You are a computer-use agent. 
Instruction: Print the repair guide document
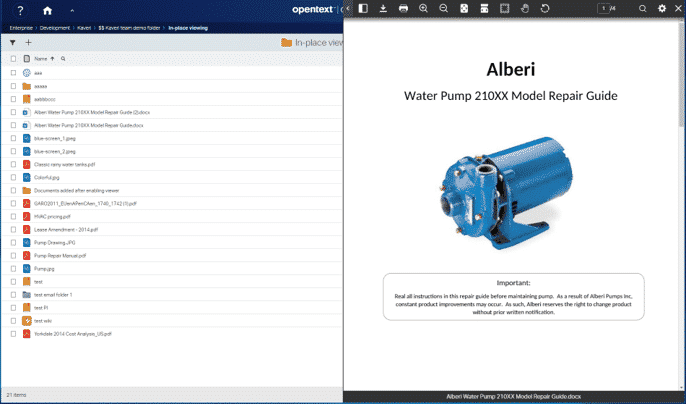tap(403, 8)
